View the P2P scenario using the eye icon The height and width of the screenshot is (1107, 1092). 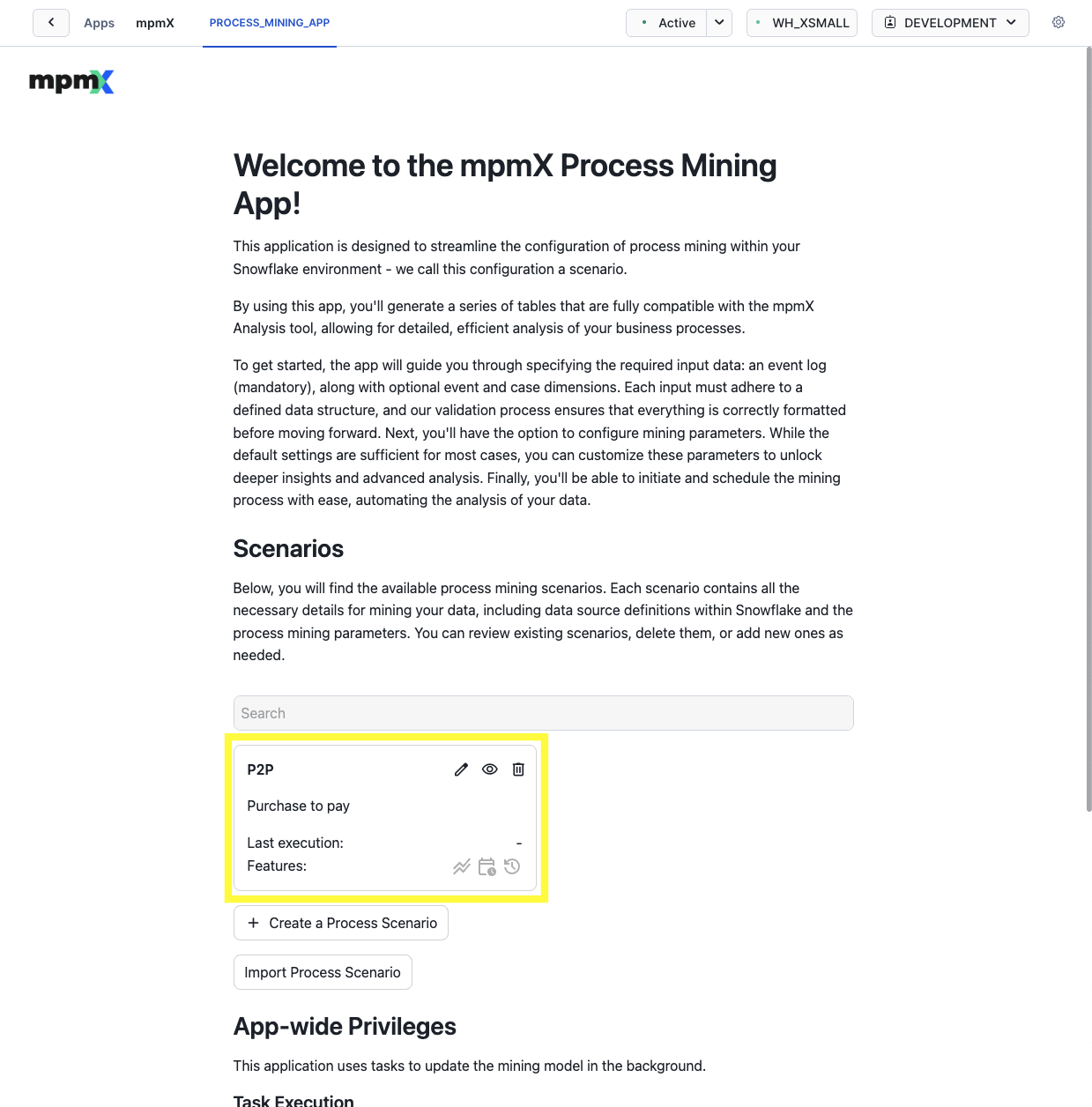(490, 769)
